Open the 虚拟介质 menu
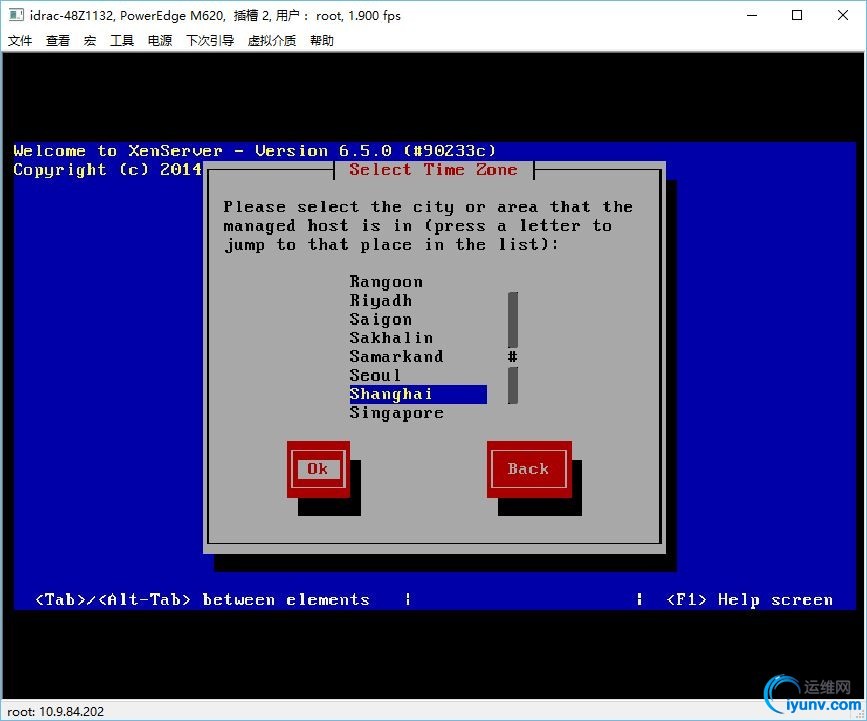Screen dimensions: 867x721 [271, 40]
